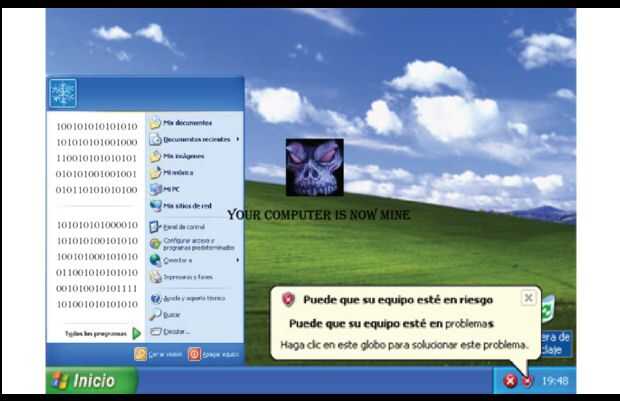This screenshot has height=401, width=620.
Task: Click 'Puede que su equipo esté en problemas' line
Action: [x=391, y=323]
